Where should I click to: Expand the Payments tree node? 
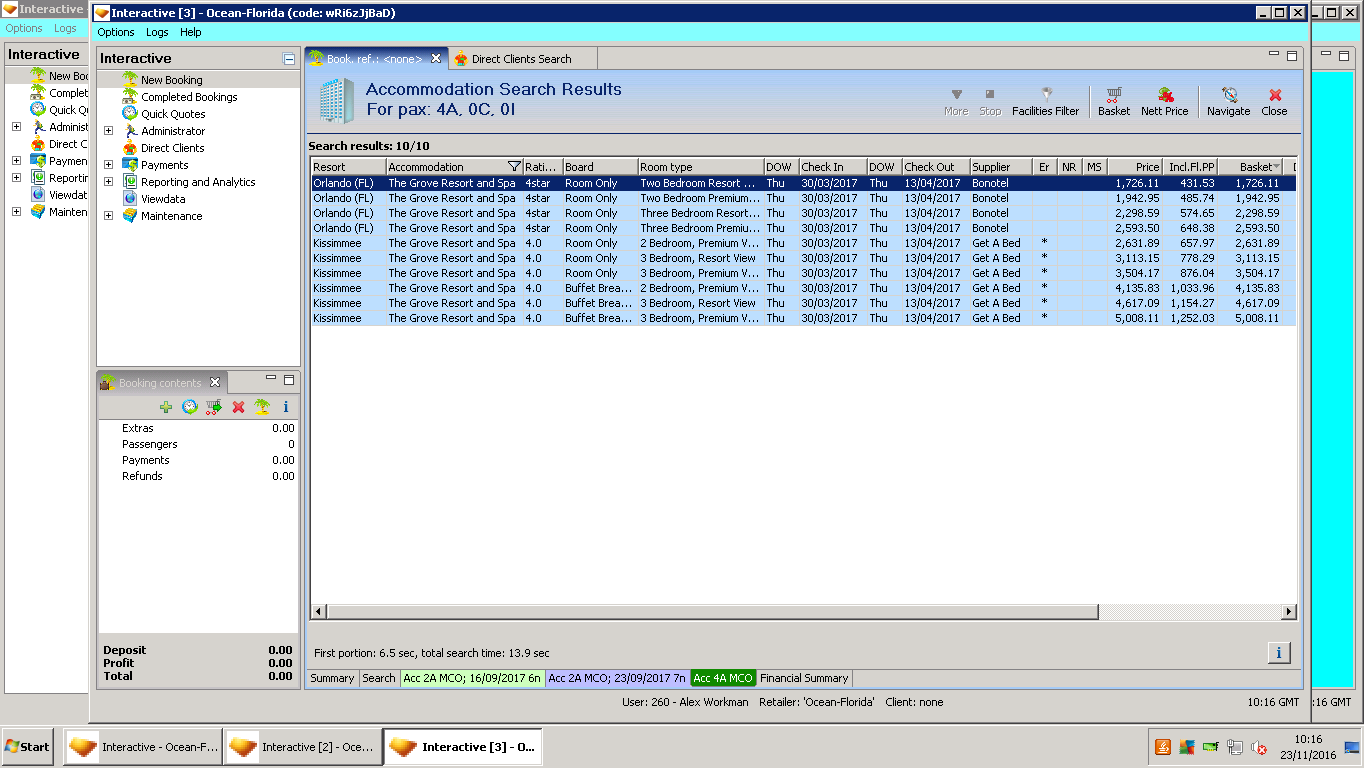[x=109, y=165]
